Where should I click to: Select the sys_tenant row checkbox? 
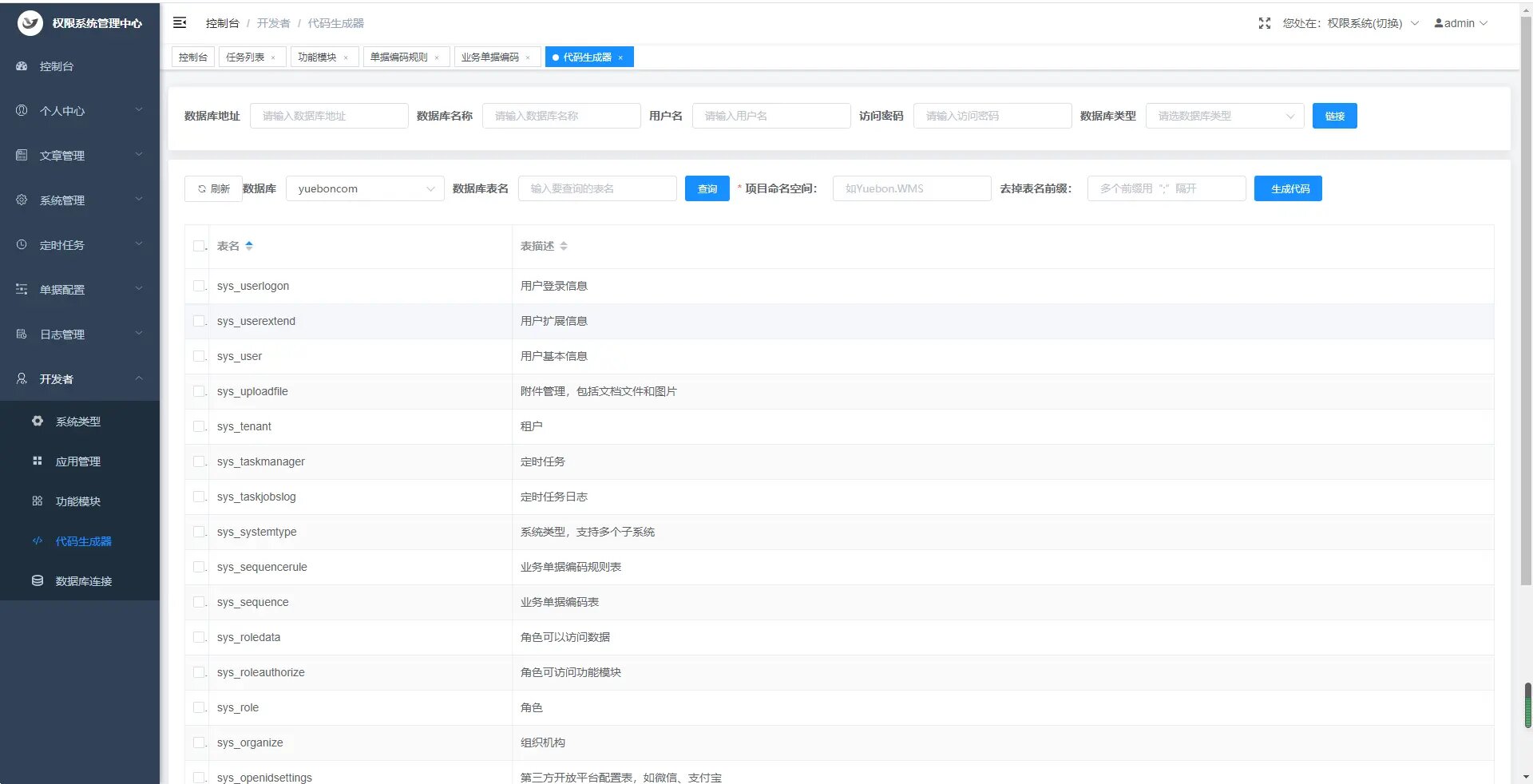pyautogui.click(x=199, y=426)
